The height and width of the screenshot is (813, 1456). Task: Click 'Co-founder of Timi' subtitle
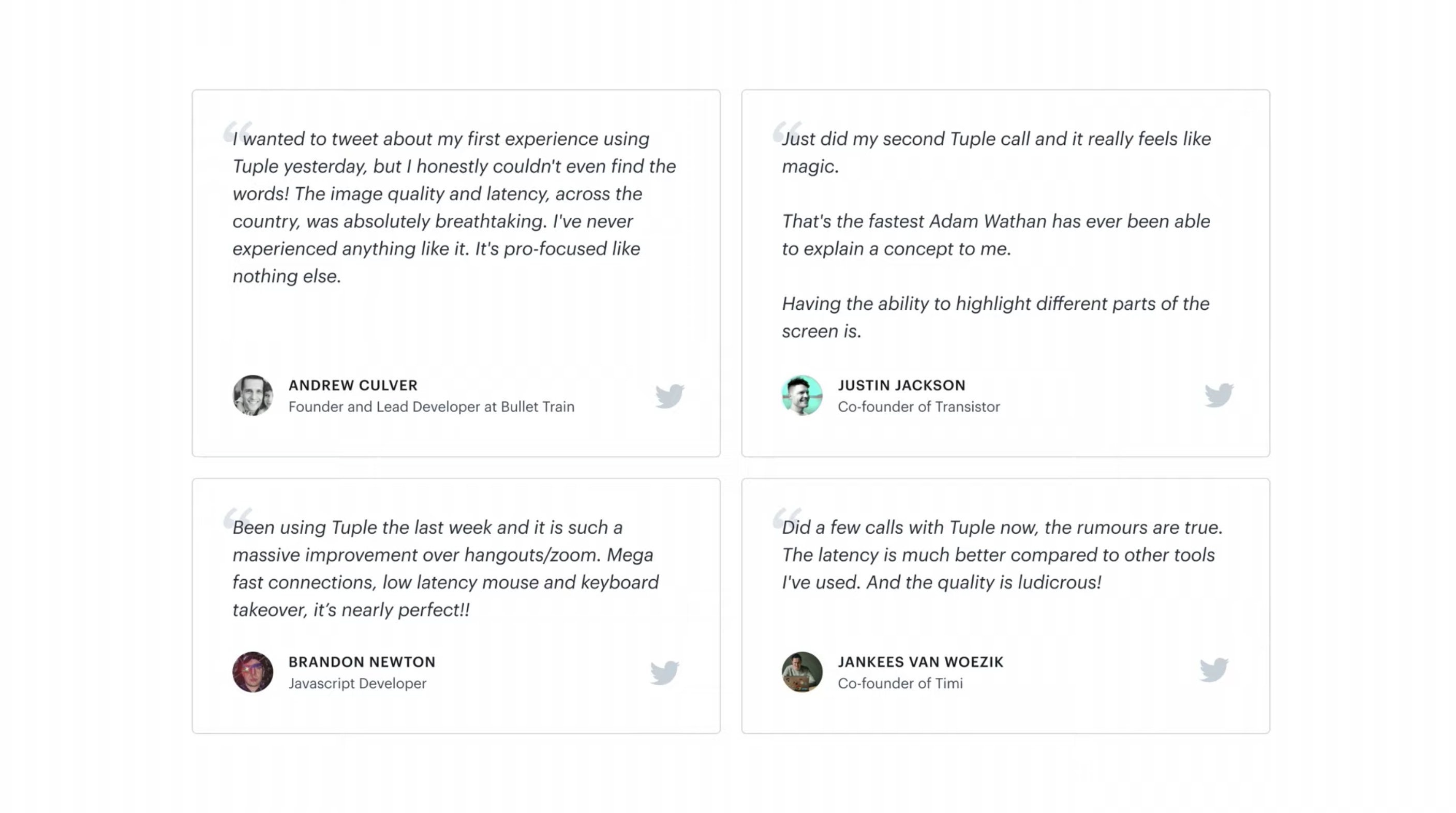coord(900,683)
